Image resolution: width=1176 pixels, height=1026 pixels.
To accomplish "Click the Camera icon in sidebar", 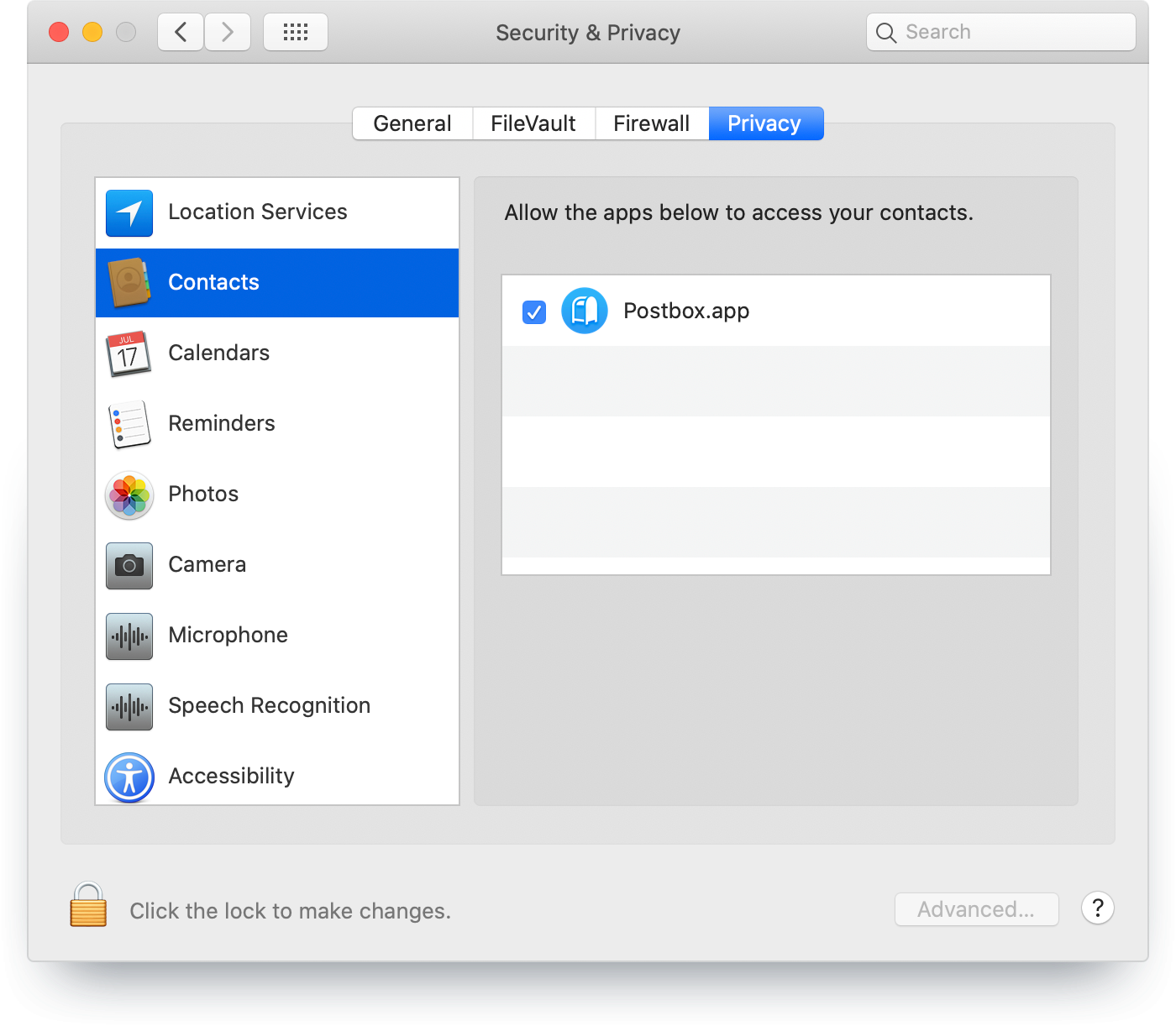I will click(129, 565).
